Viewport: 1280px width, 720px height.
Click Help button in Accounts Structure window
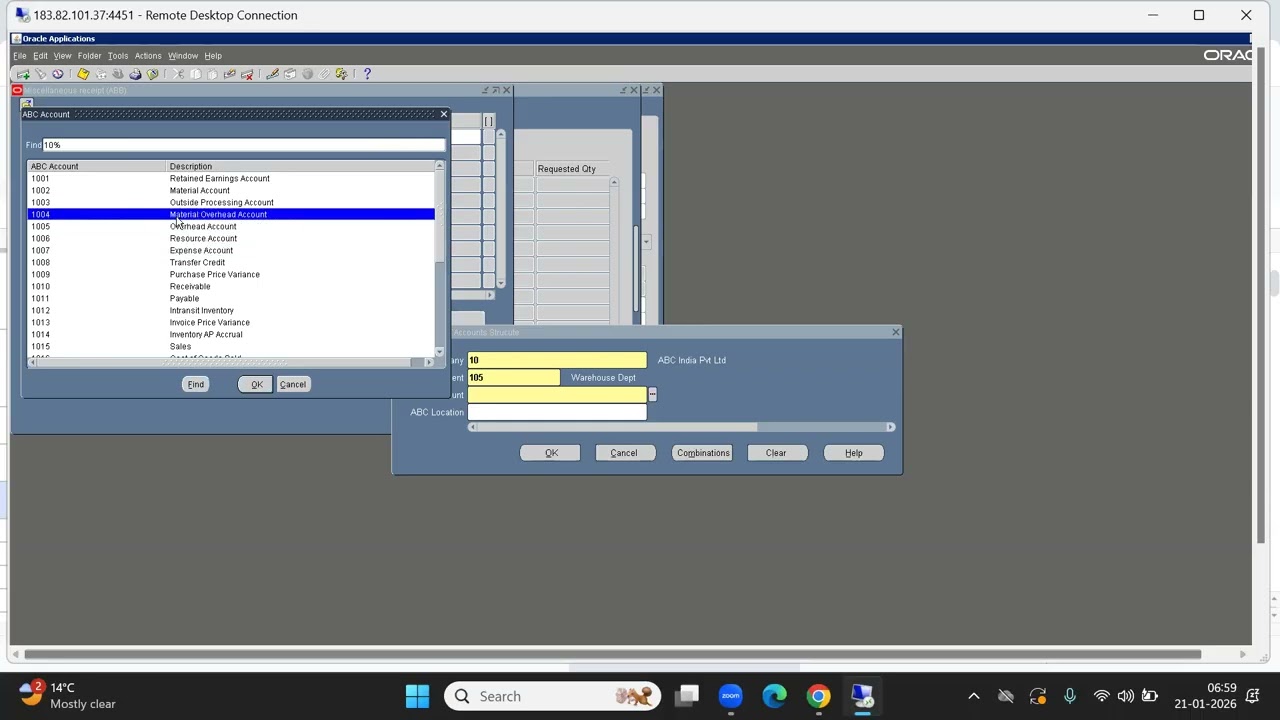854,453
